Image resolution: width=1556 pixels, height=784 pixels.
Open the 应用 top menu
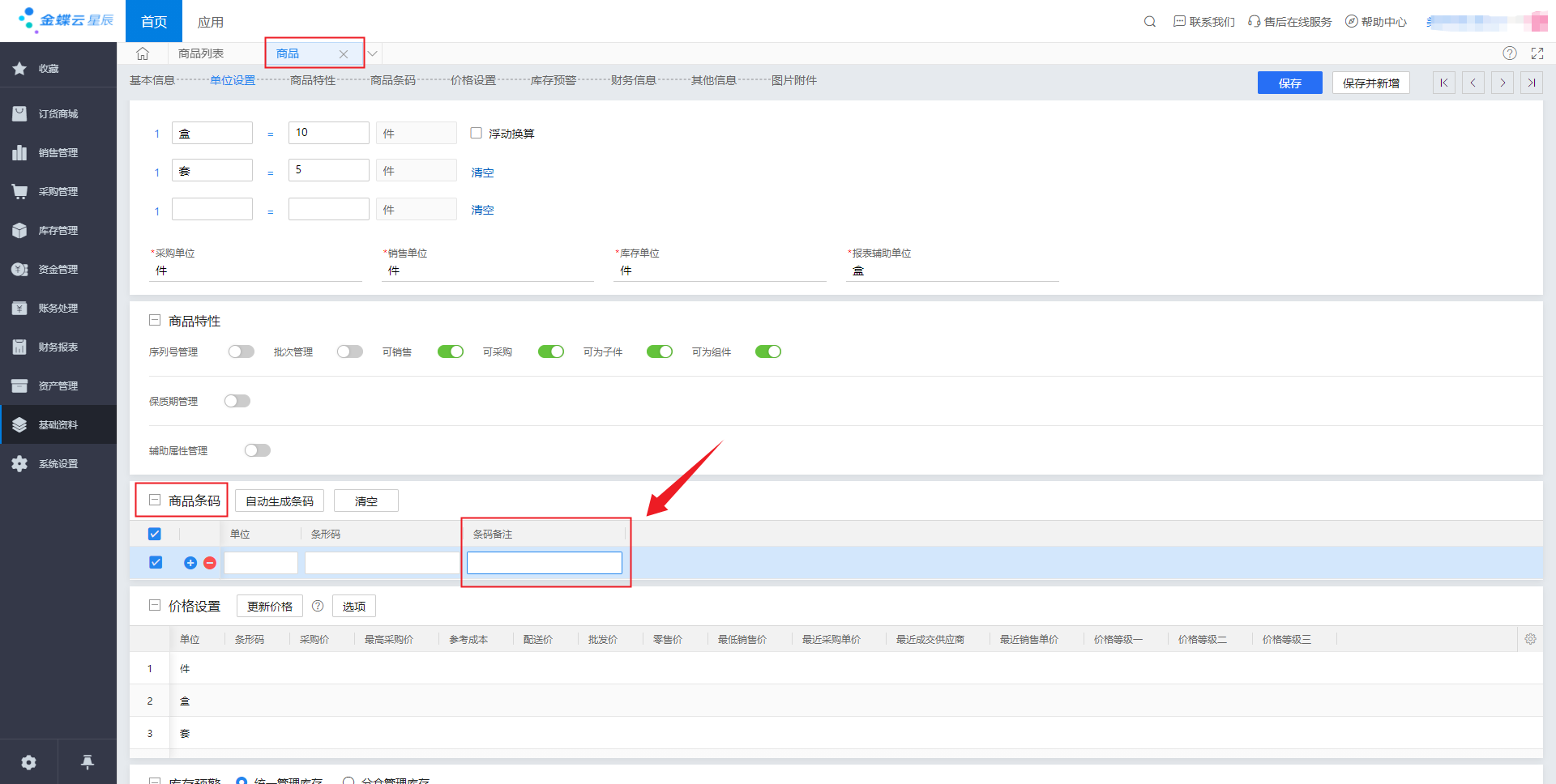pyautogui.click(x=211, y=22)
